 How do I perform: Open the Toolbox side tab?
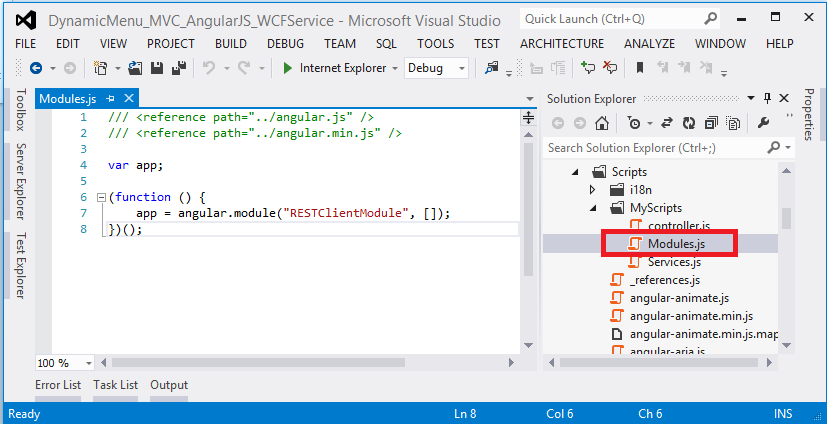(x=20, y=110)
